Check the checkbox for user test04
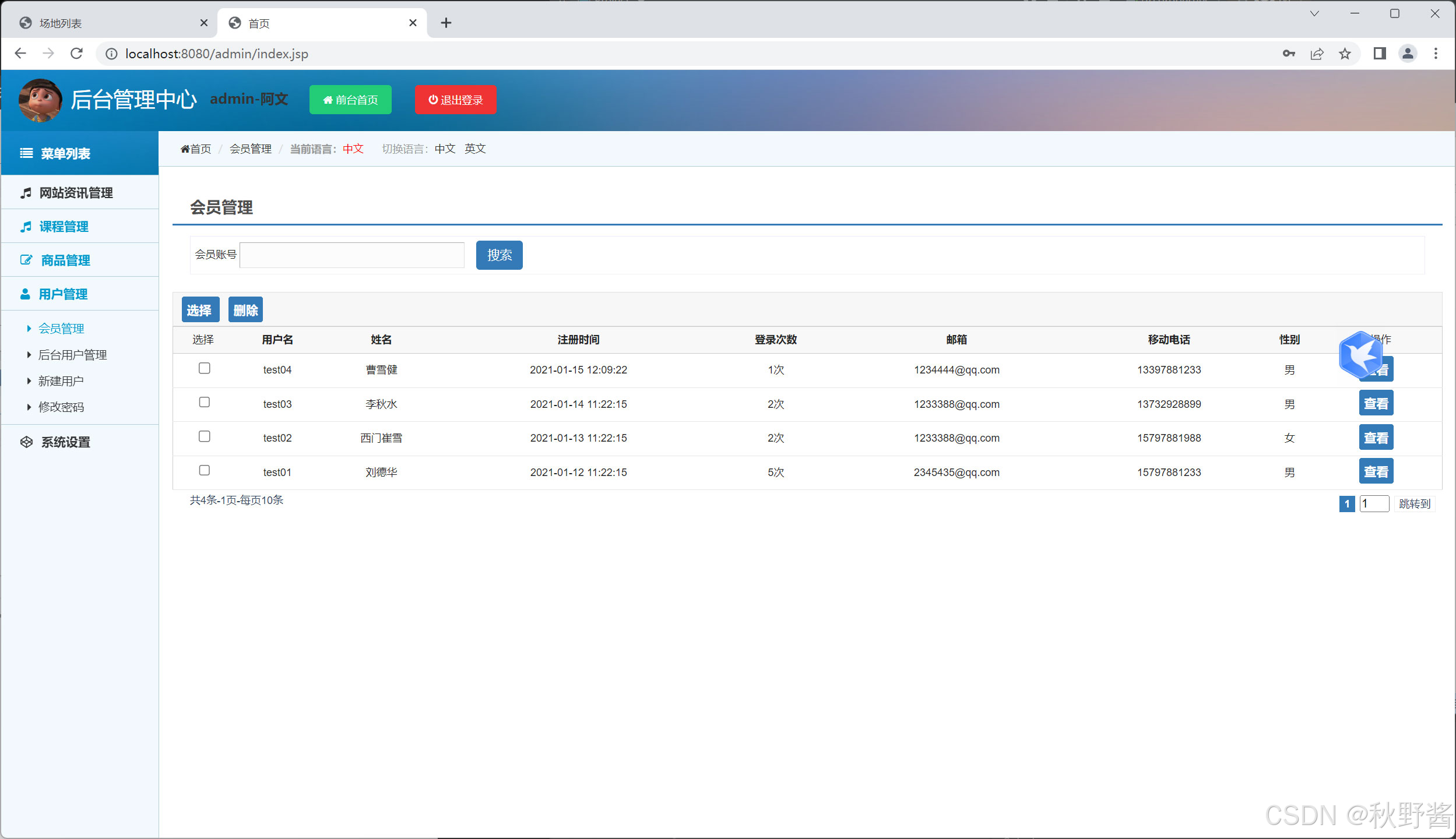 205,368
